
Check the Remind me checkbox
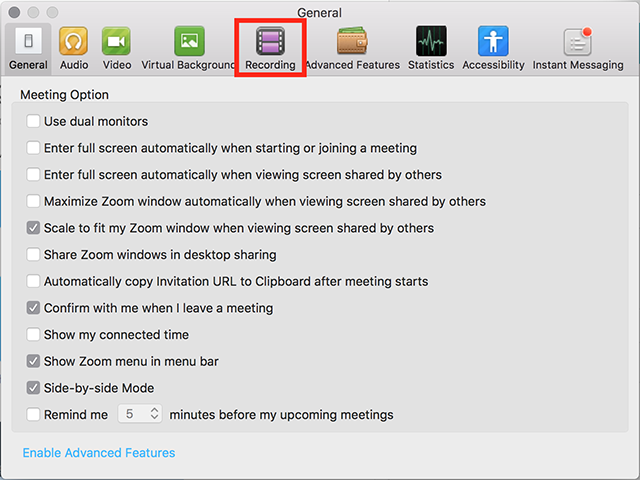[34, 414]
